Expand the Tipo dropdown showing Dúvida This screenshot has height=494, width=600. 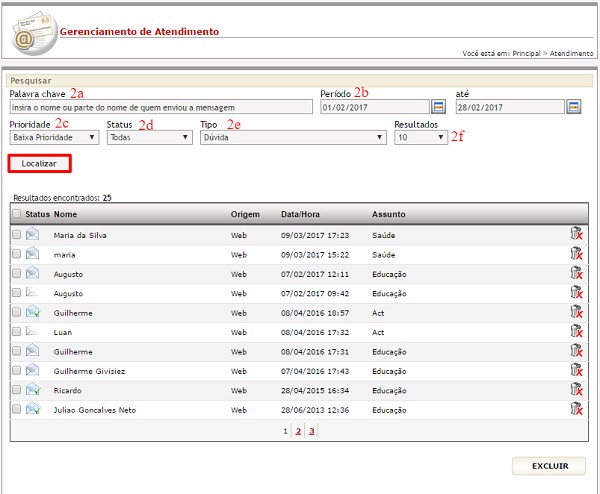(x=293, y=137)
